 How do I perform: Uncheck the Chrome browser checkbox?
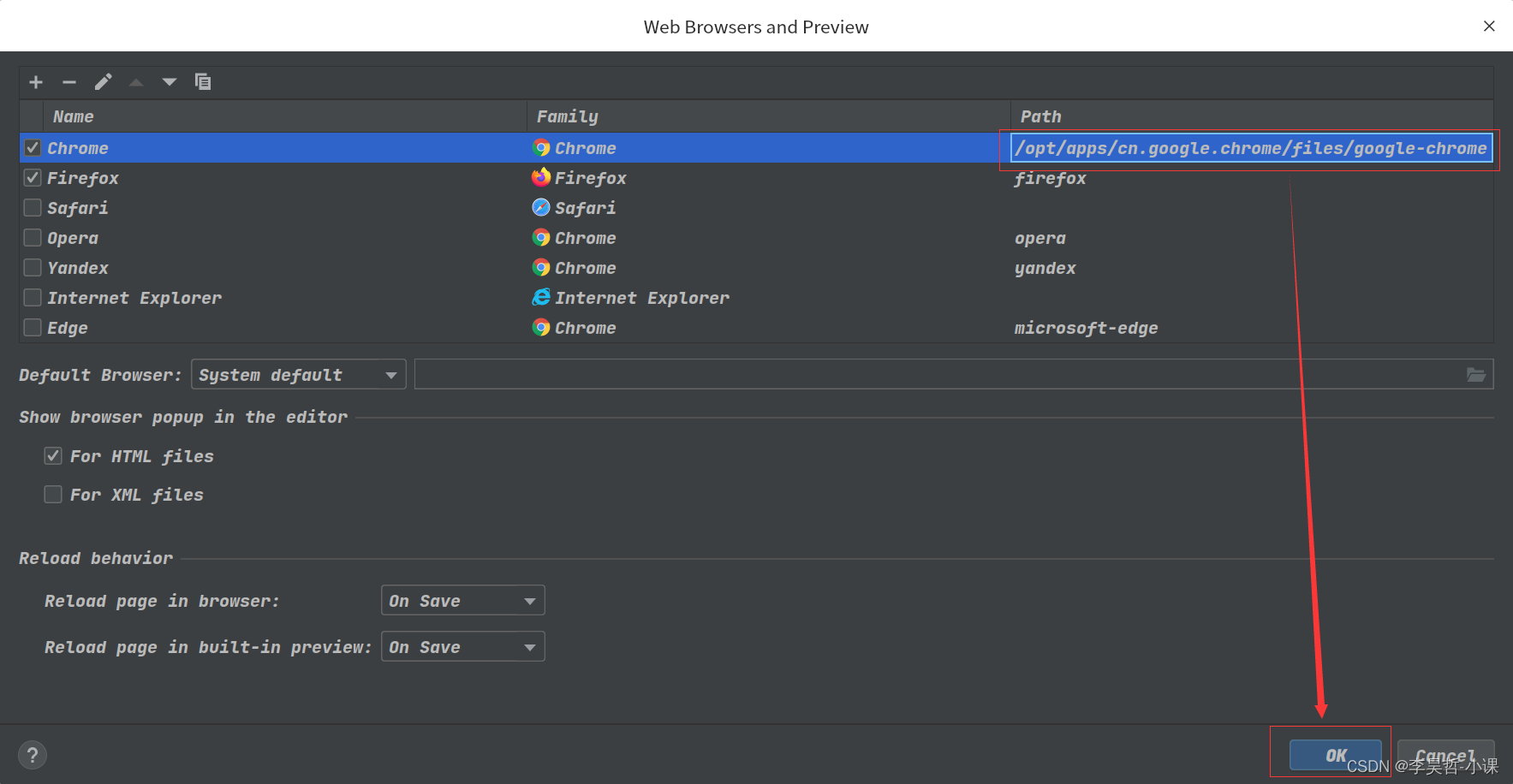tap(33, 148)
